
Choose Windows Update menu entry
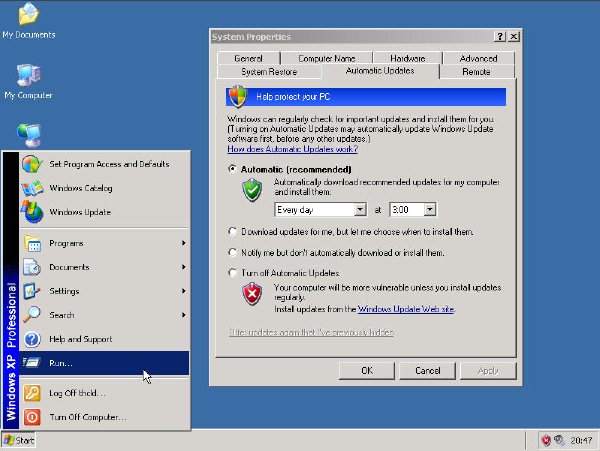point(104,212)
